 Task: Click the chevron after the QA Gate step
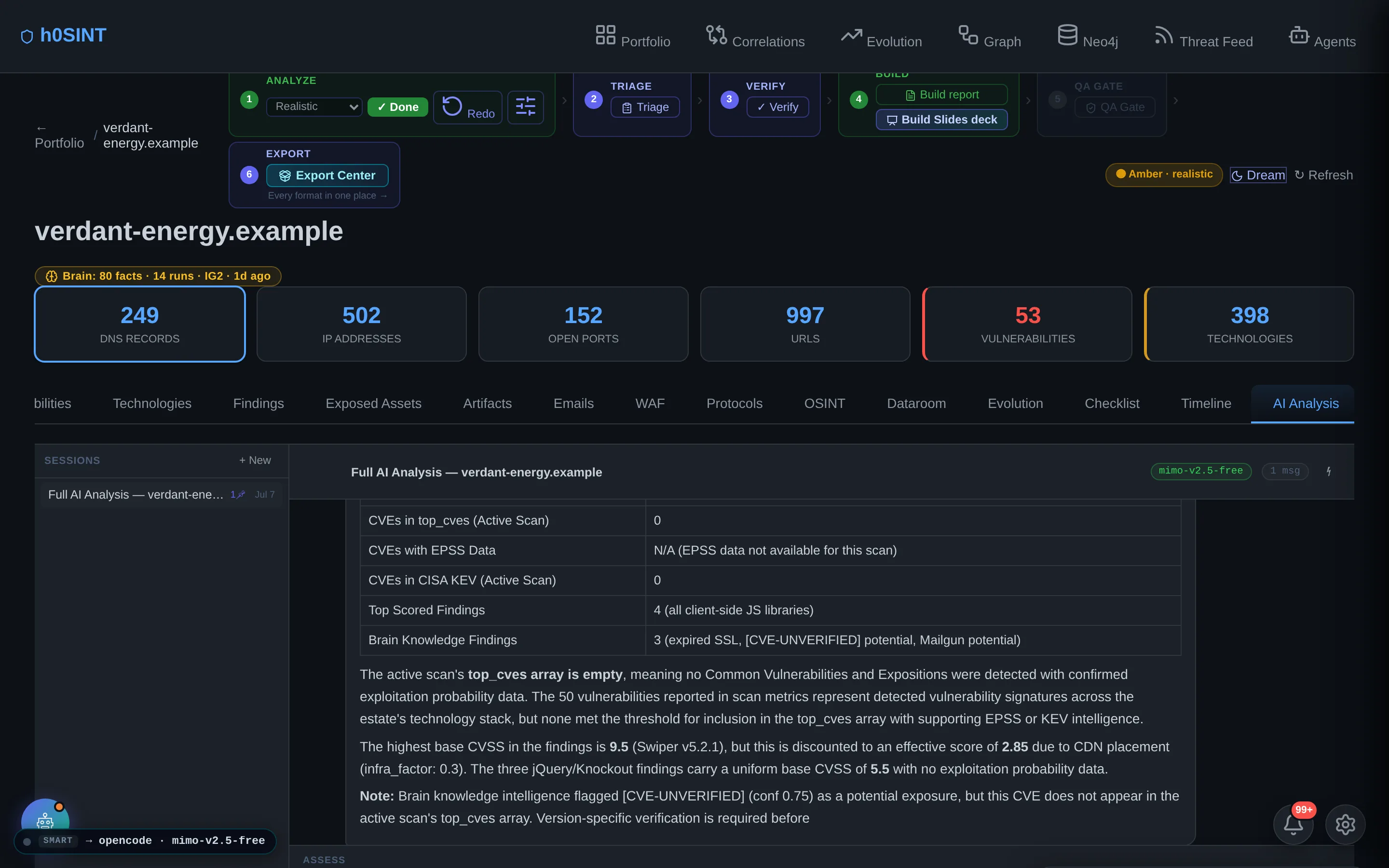[x=1175, y=100]
